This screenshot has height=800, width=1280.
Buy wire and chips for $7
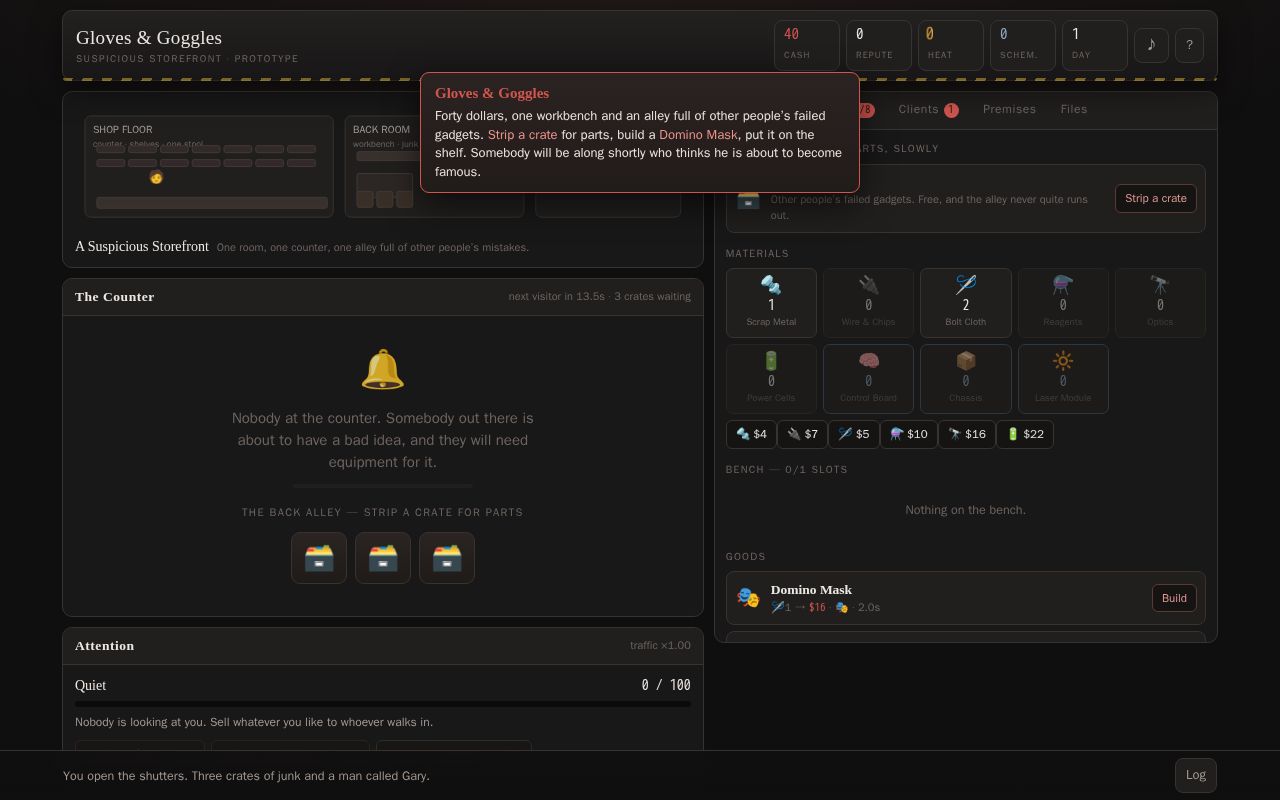click(802, 434)
